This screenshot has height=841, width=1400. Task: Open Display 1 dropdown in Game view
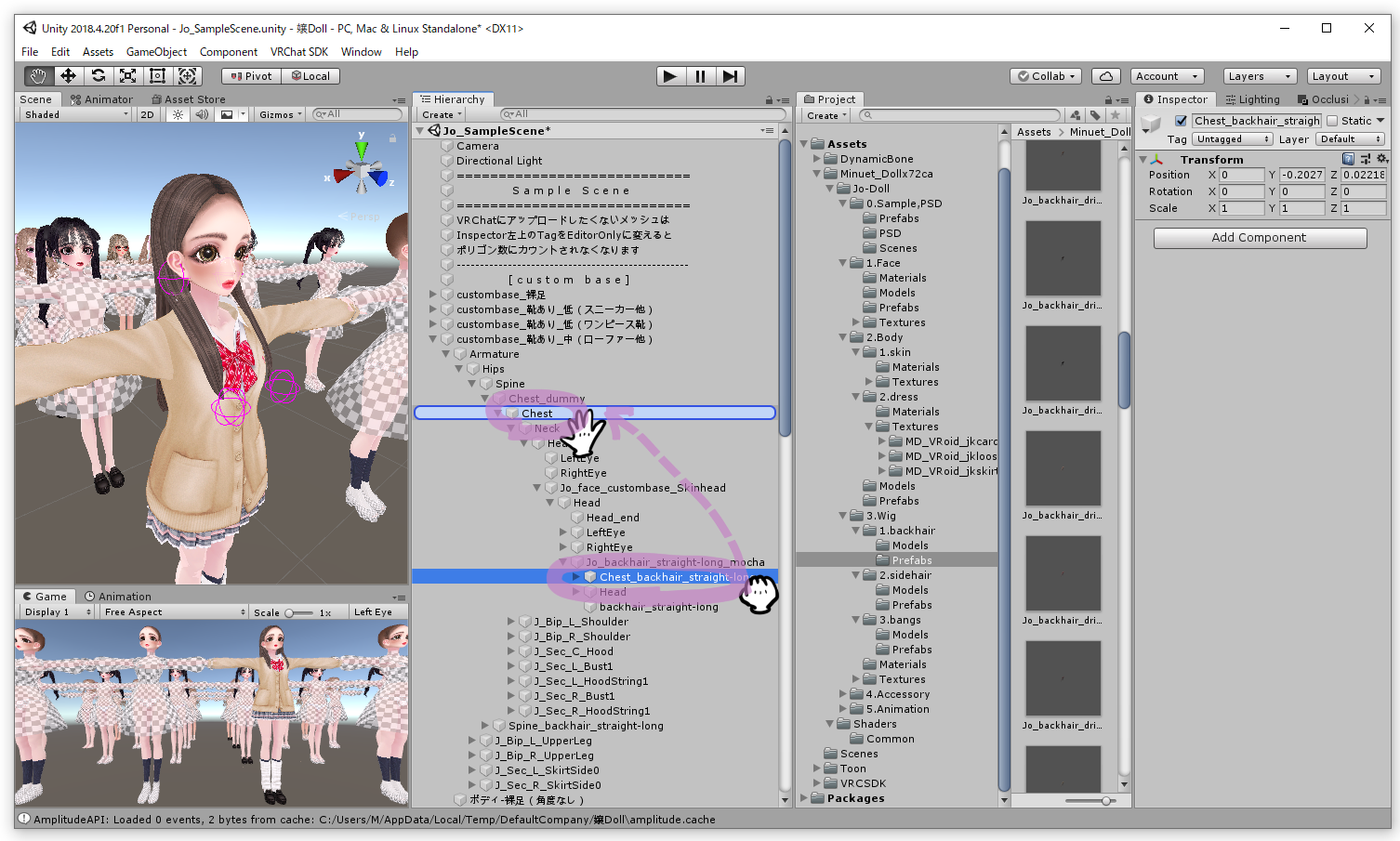58,611
